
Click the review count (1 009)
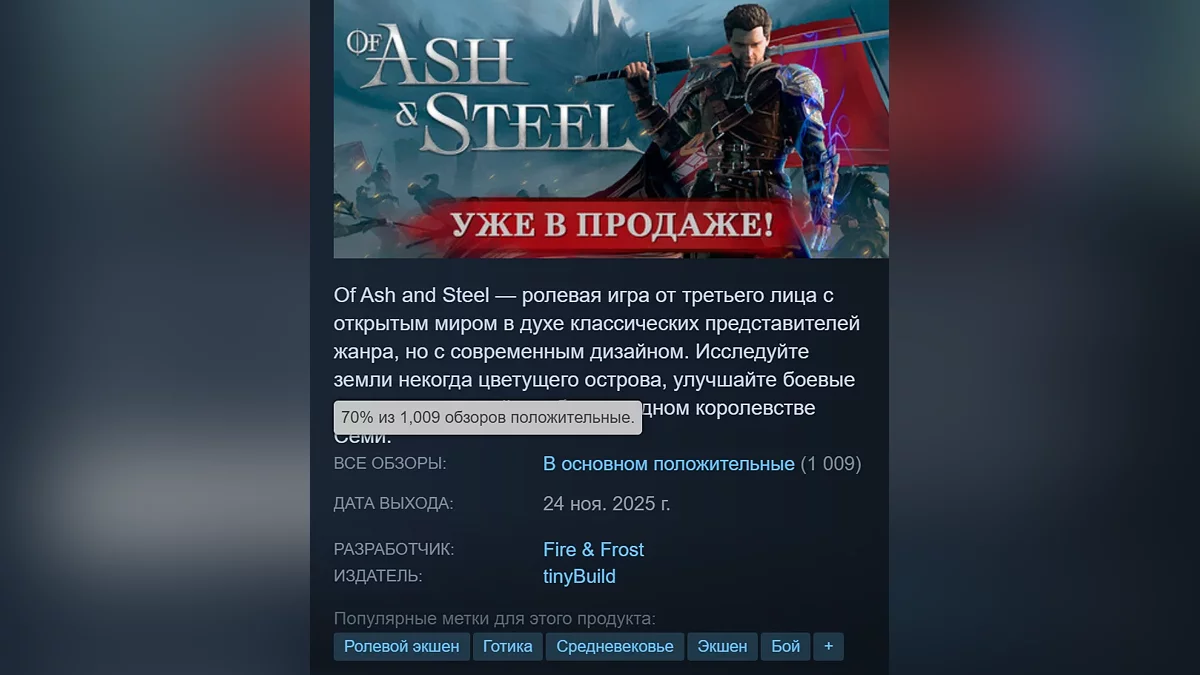(830, 464)
